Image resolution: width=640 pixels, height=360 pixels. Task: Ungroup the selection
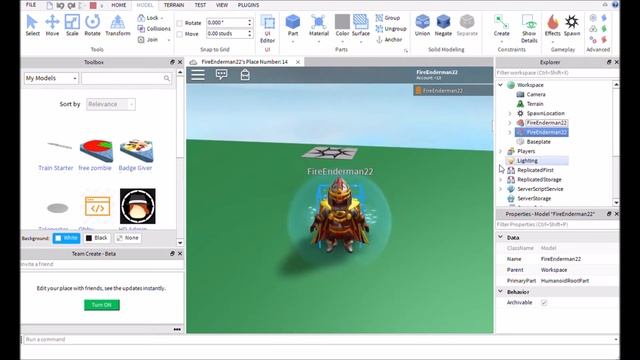(x=391, y=29)
